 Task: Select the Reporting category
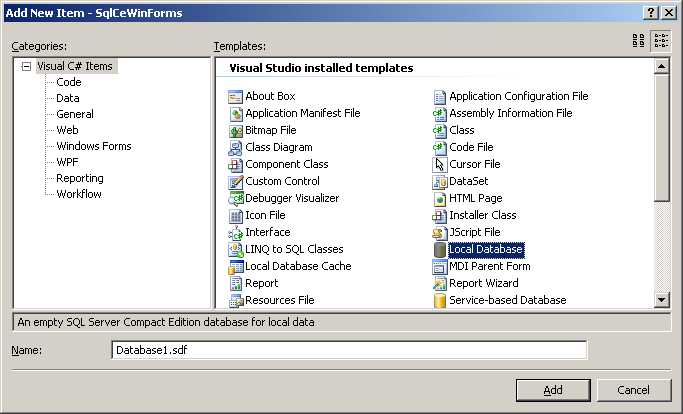coord(80,178)
